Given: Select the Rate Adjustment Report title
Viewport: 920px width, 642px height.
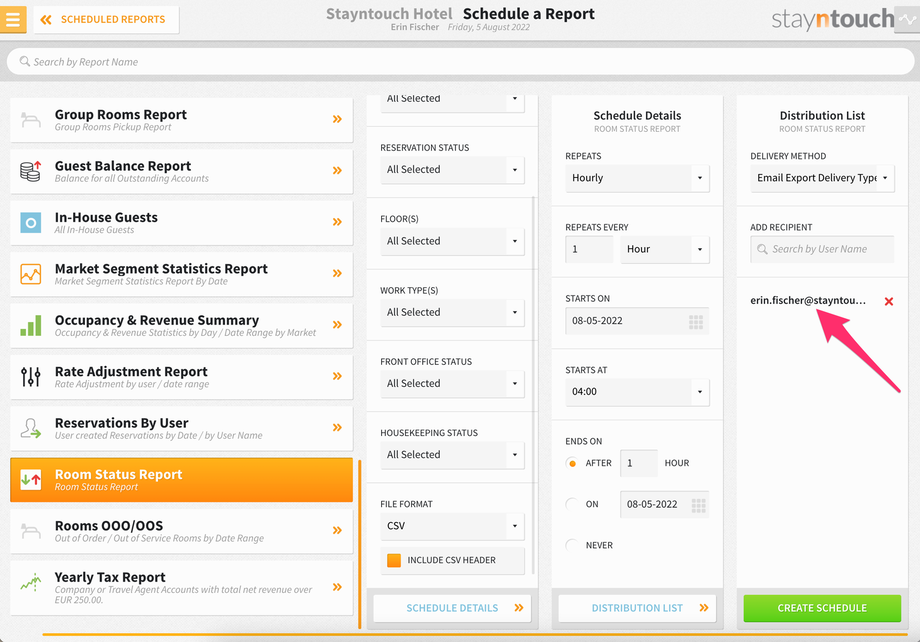Looking at the screenshot, I should click(x=131, y=371).
